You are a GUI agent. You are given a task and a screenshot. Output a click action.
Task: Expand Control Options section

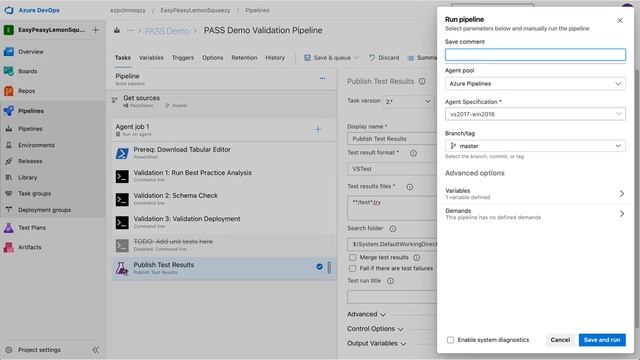click(375, 329)
